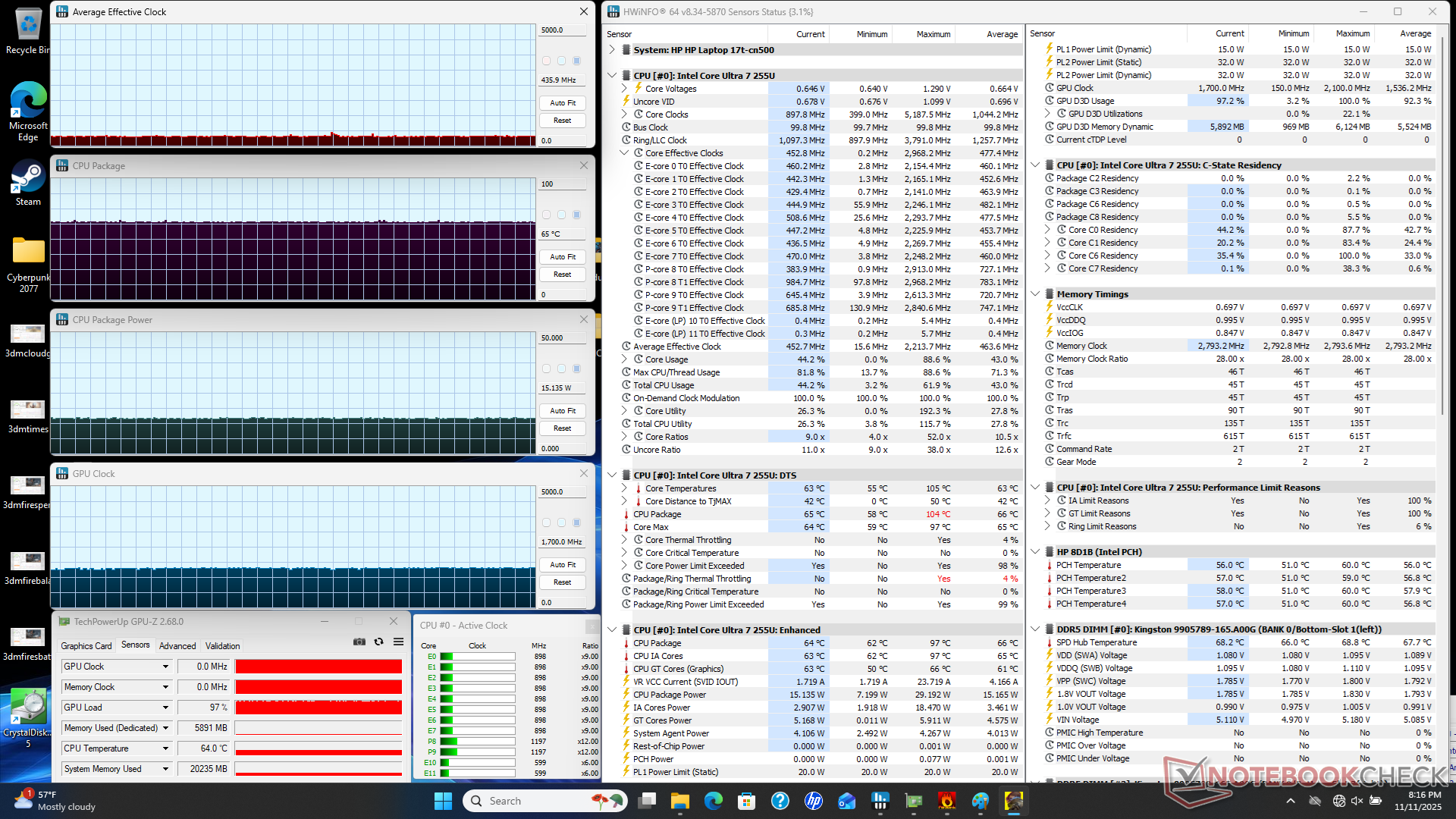
Task: Open File Explorer from the taskbar
Action: (x=679, y=801)
